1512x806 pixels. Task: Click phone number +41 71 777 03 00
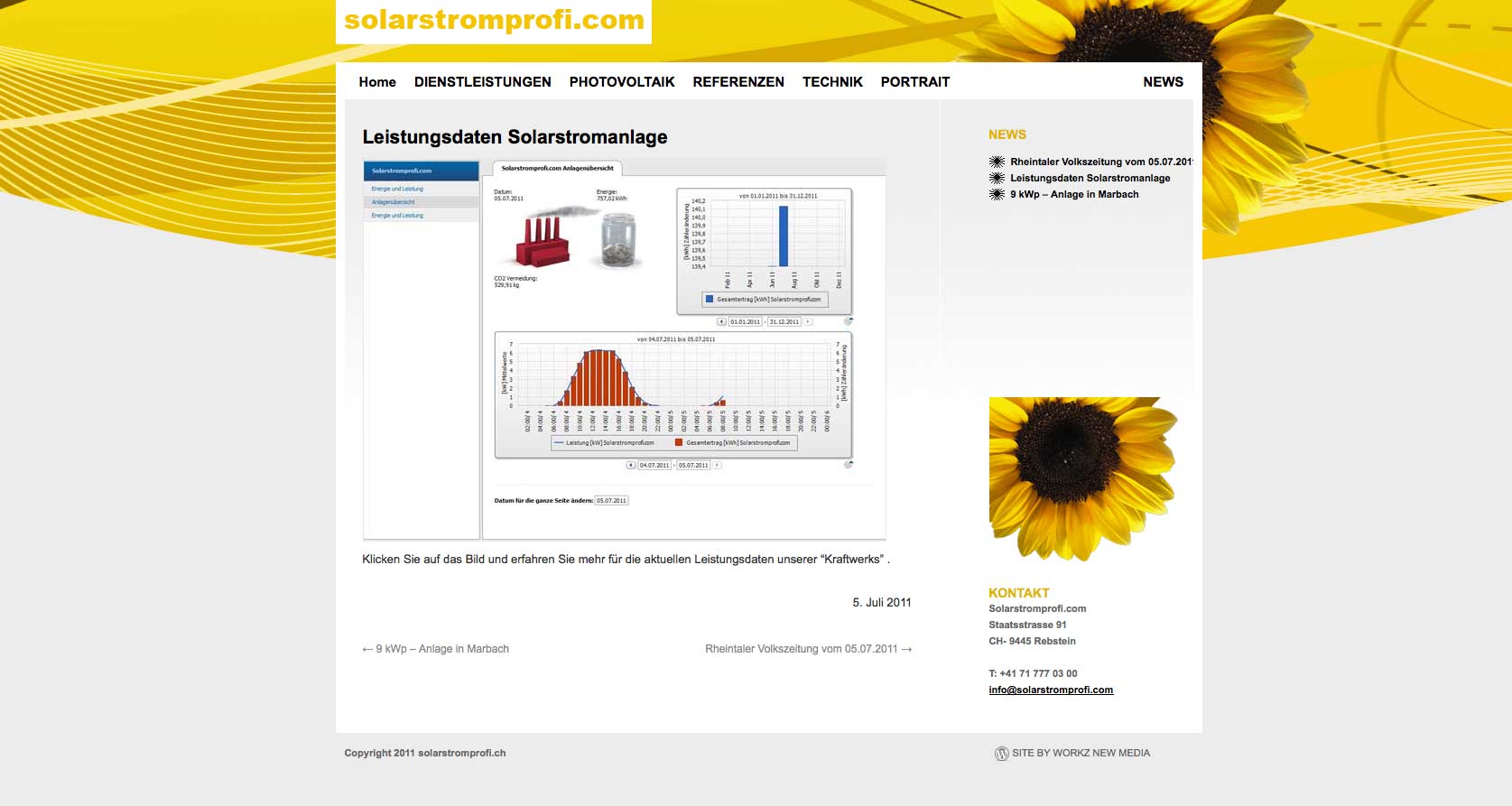1038,674
